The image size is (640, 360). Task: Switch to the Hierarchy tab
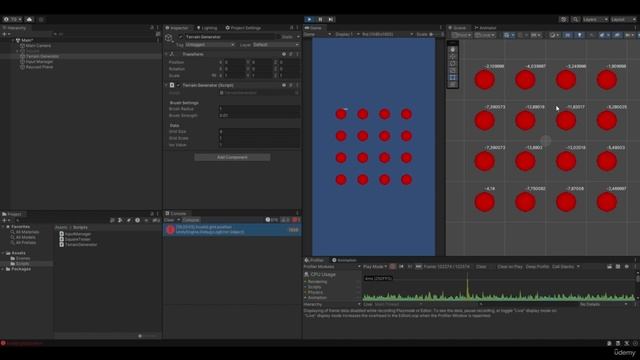tap(15, 28)
